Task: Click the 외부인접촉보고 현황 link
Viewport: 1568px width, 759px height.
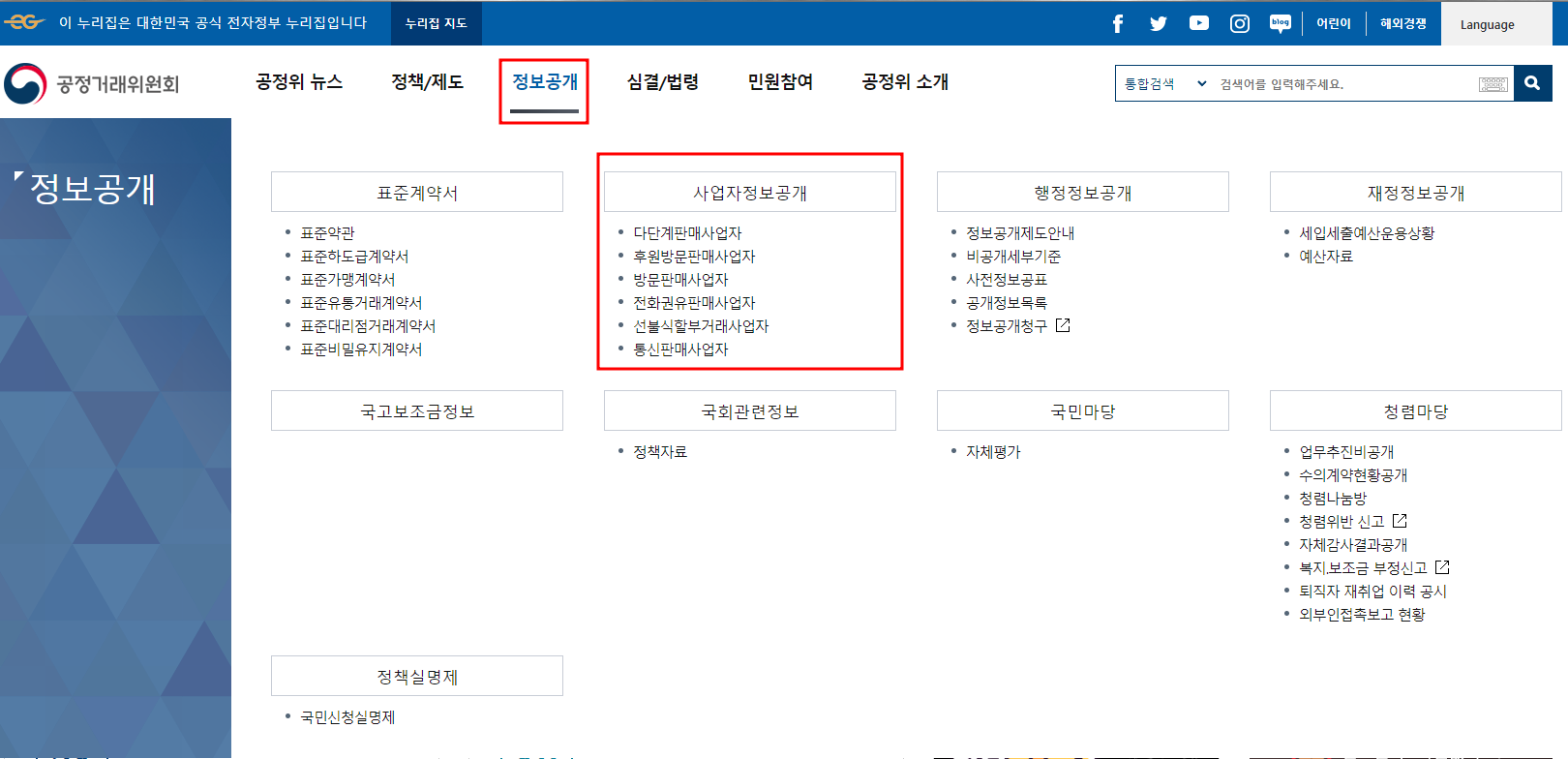Action: click(1362, 615)
